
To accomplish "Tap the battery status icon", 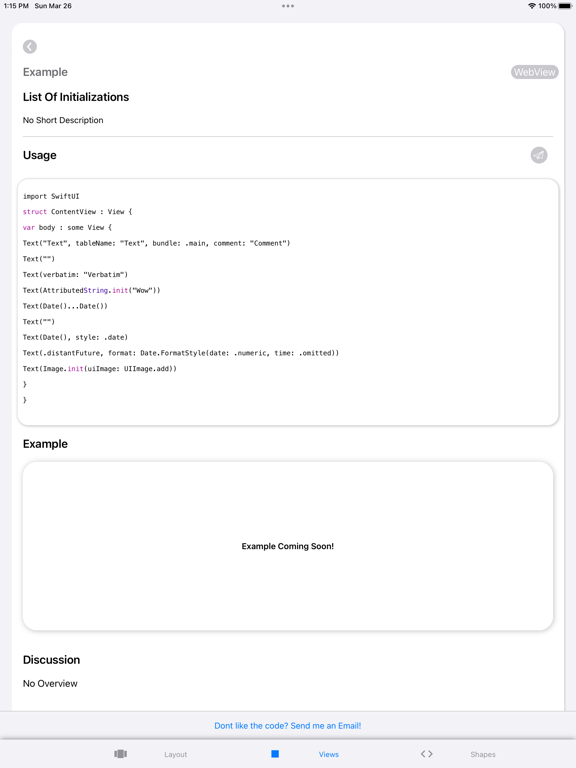I will [565, 6].
